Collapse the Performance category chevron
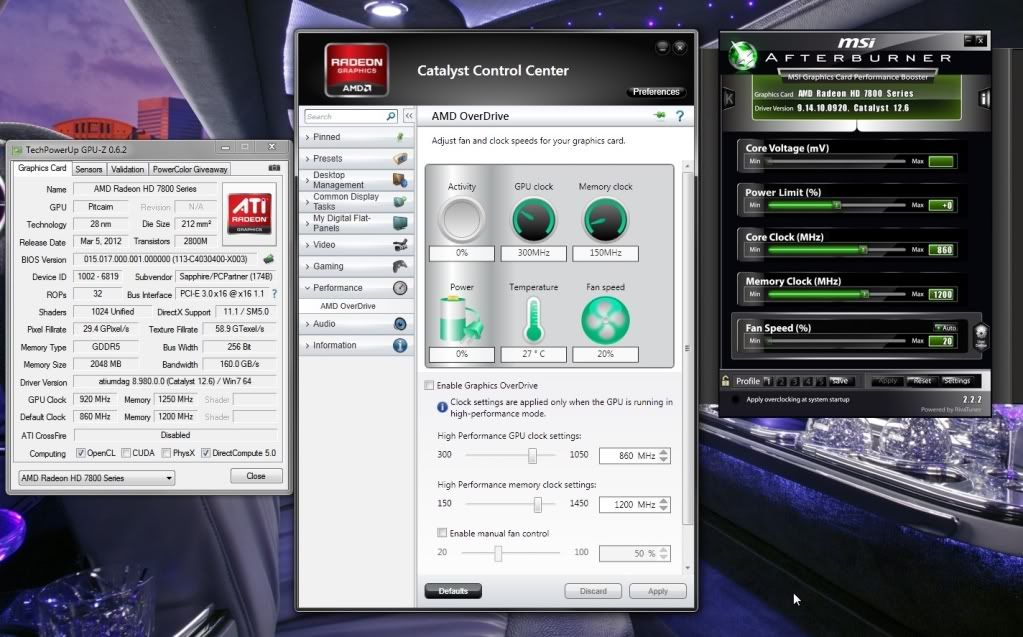This screenshot has height=637, width=1023. coord(307,288)
